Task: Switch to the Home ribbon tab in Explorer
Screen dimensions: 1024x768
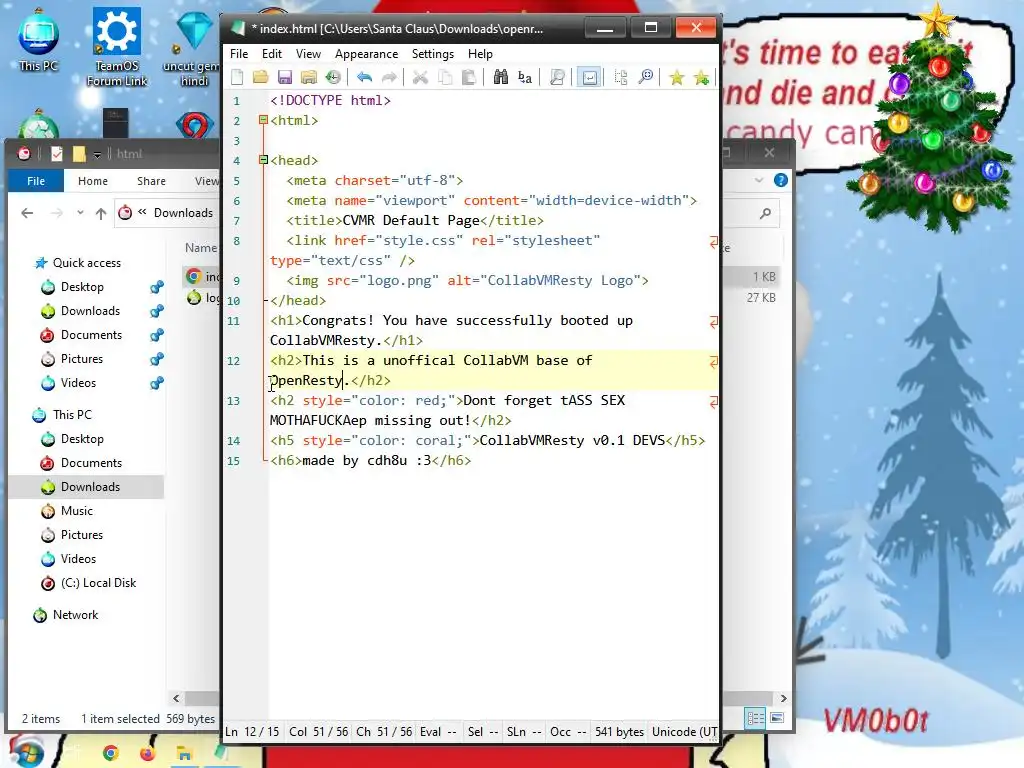Action: tap(93, 181)
